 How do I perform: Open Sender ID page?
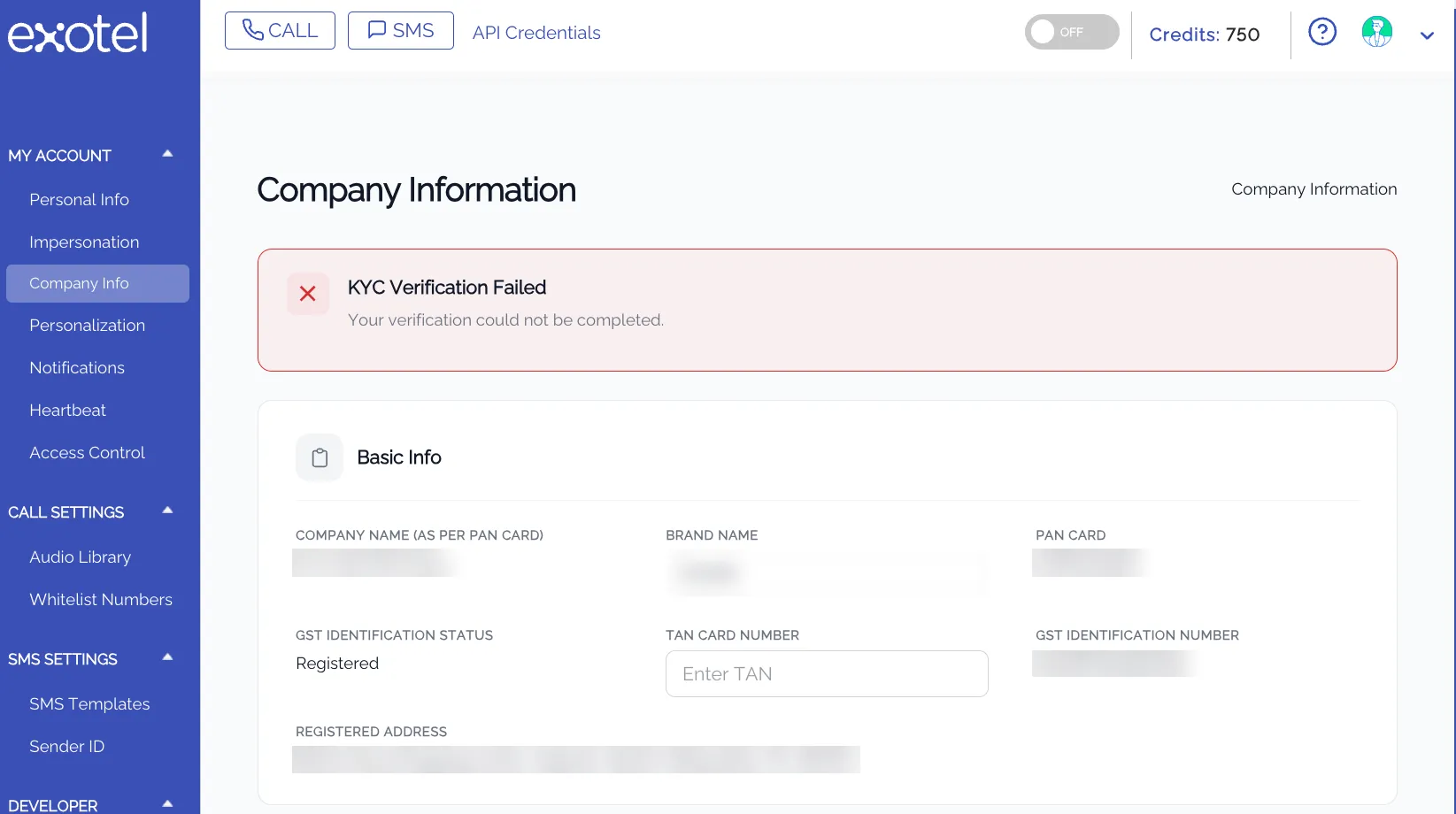[66, 747]
